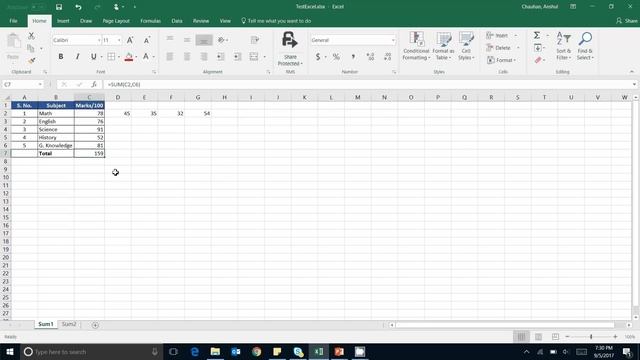
Task: Open the Font name dropdown
Action: 99,40
